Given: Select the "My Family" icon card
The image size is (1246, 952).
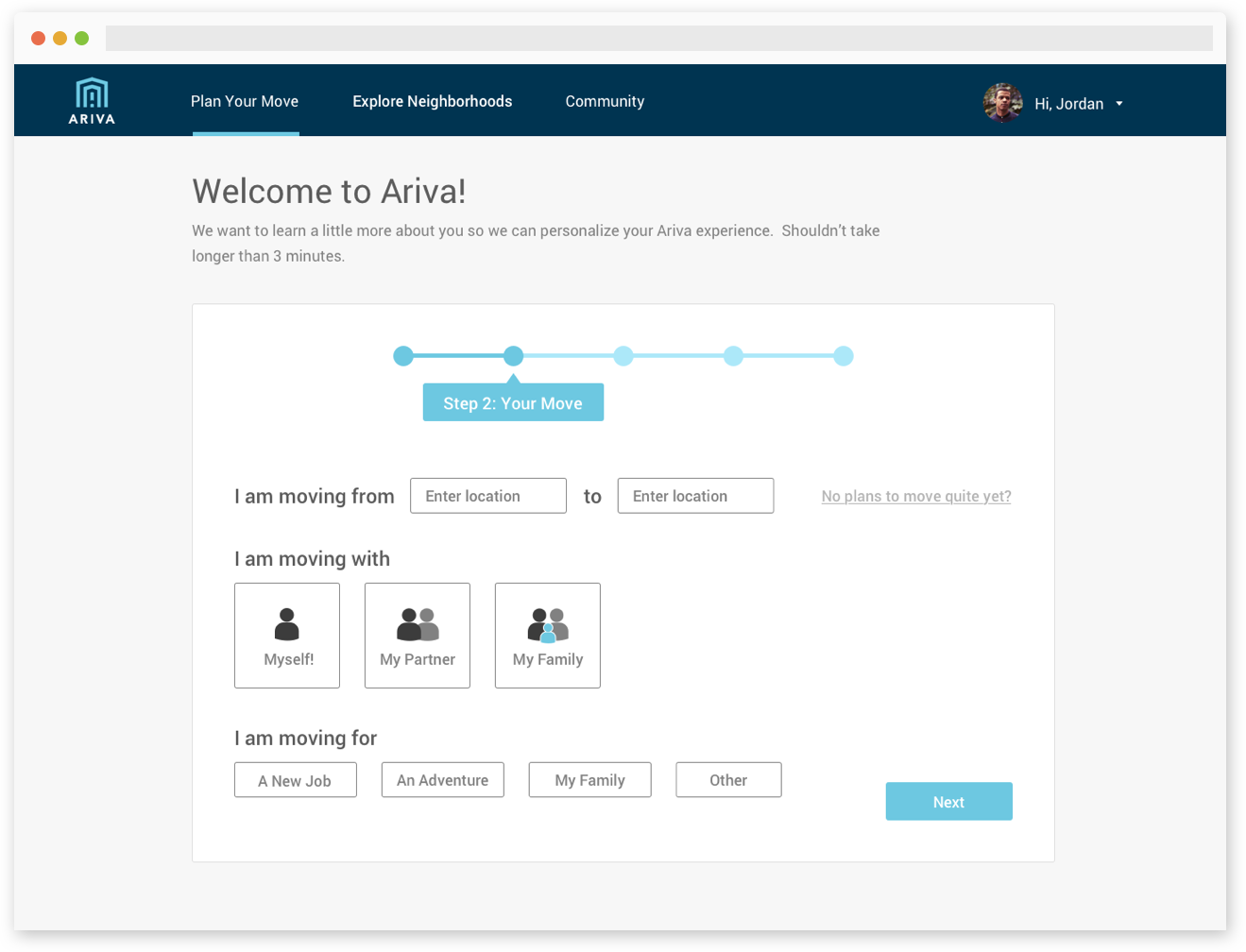Looking at the screenshot, I should (547, 635).
